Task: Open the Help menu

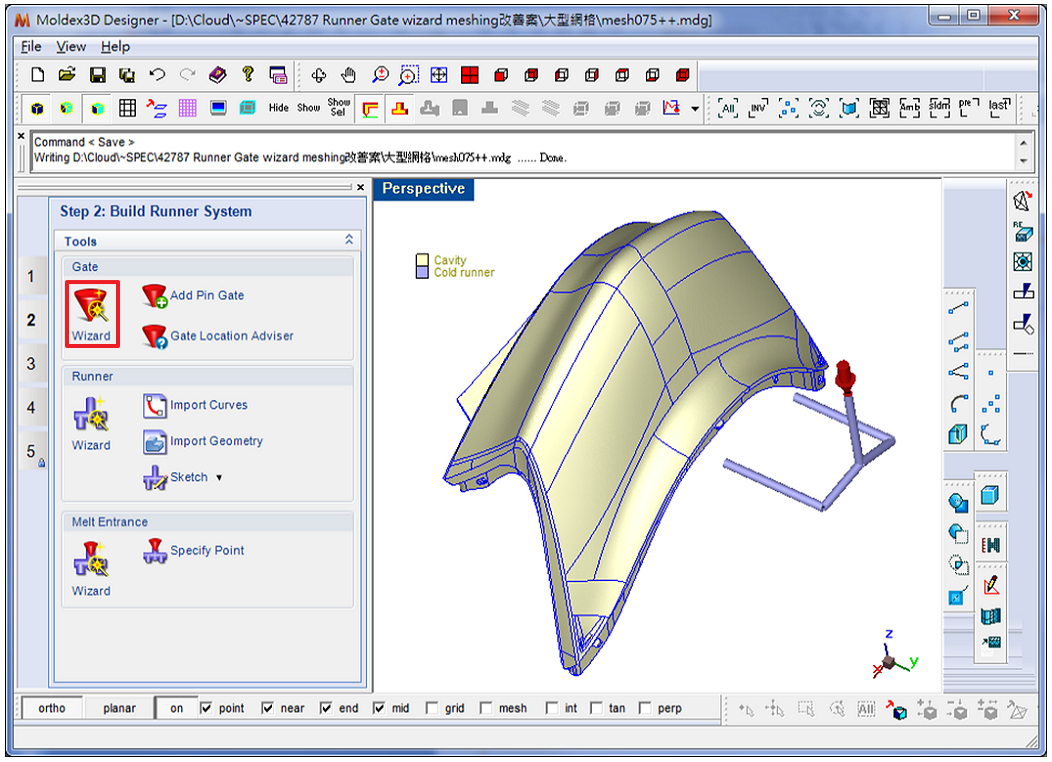Action: tap(115, 46)
